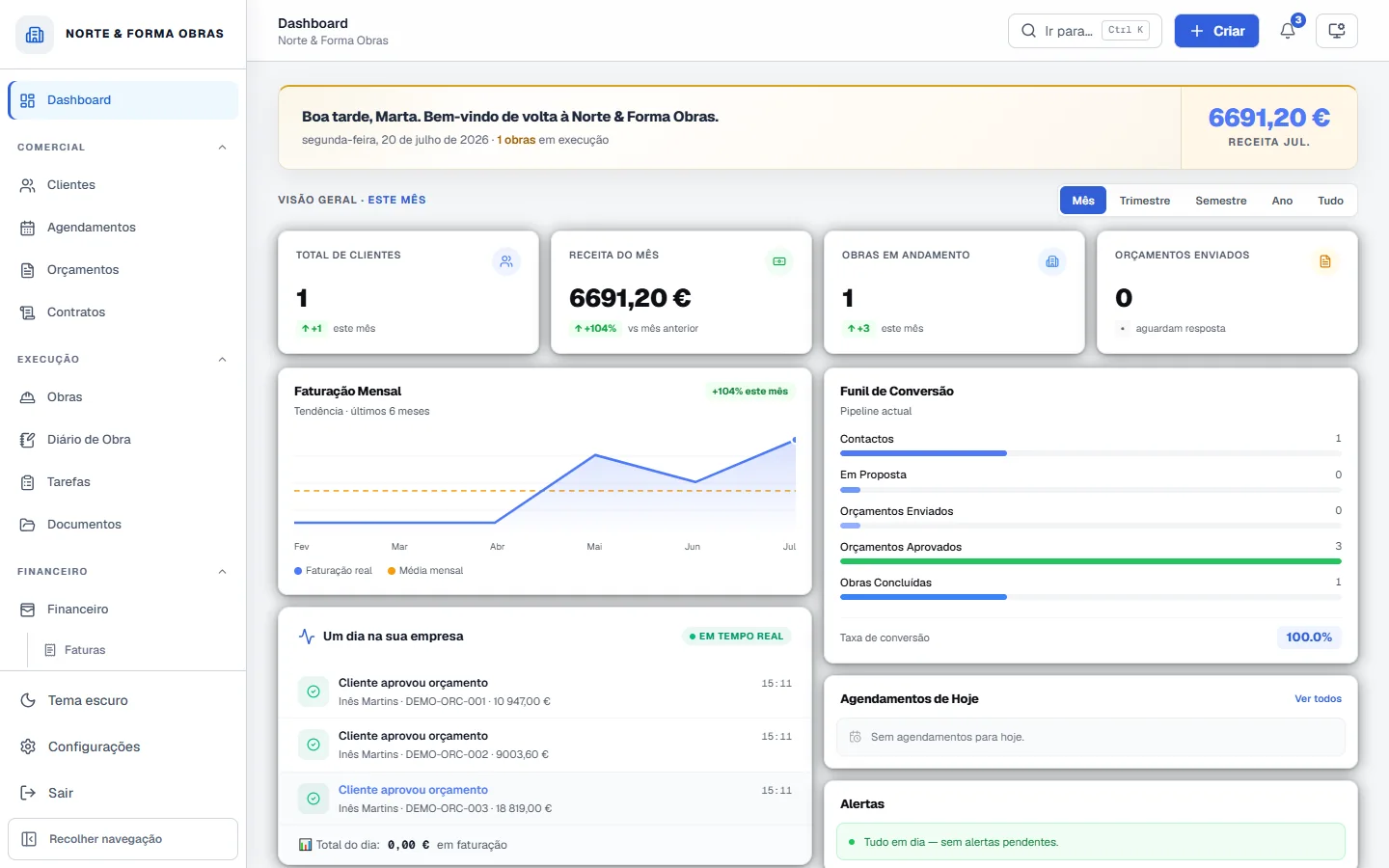The width and height of the screenshot is (1389, 868).
Task: Switch to the Semestre period tab
Action: pyautogui.click(x=1221, y=201)
